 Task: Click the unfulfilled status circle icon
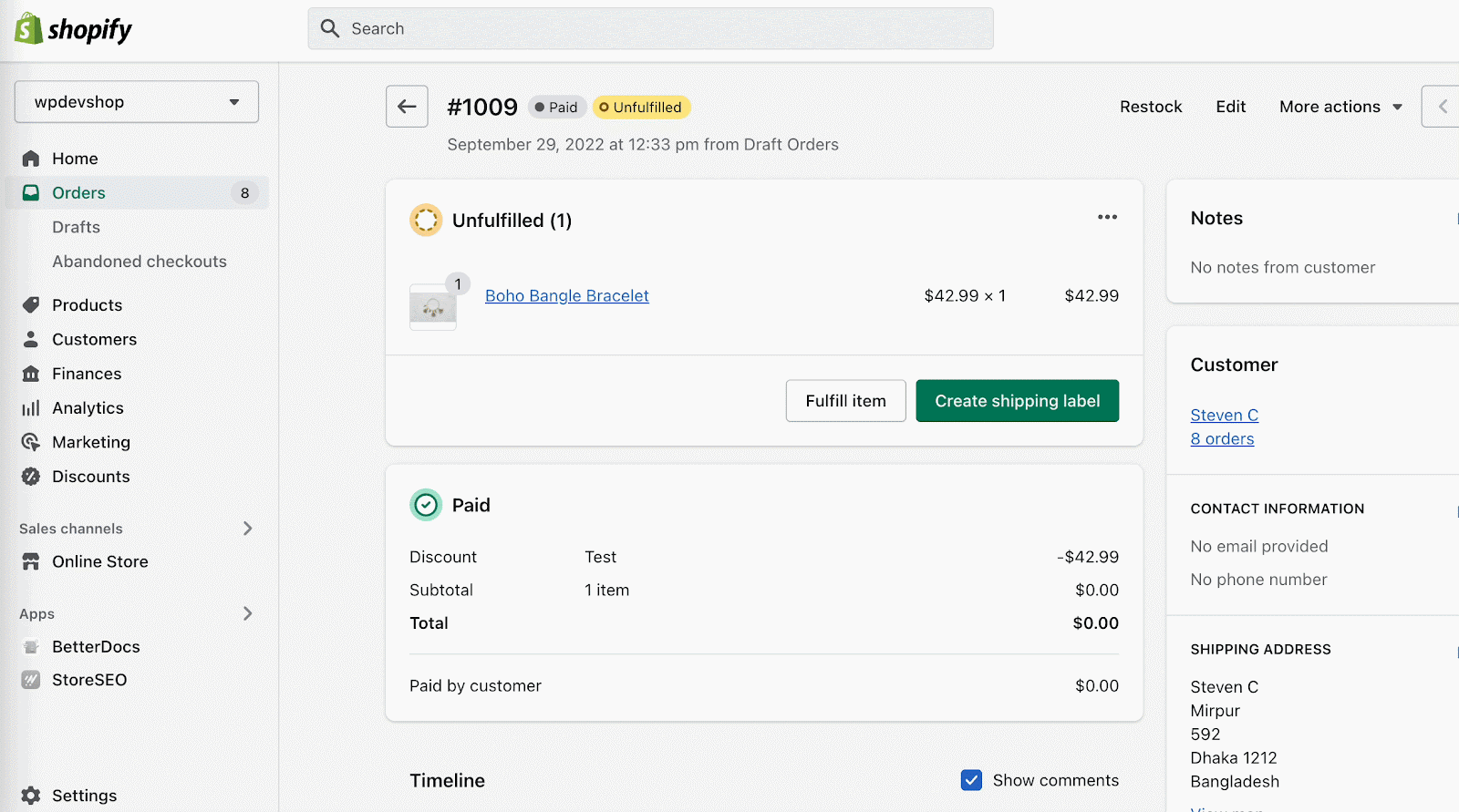(x=426, y=221)
